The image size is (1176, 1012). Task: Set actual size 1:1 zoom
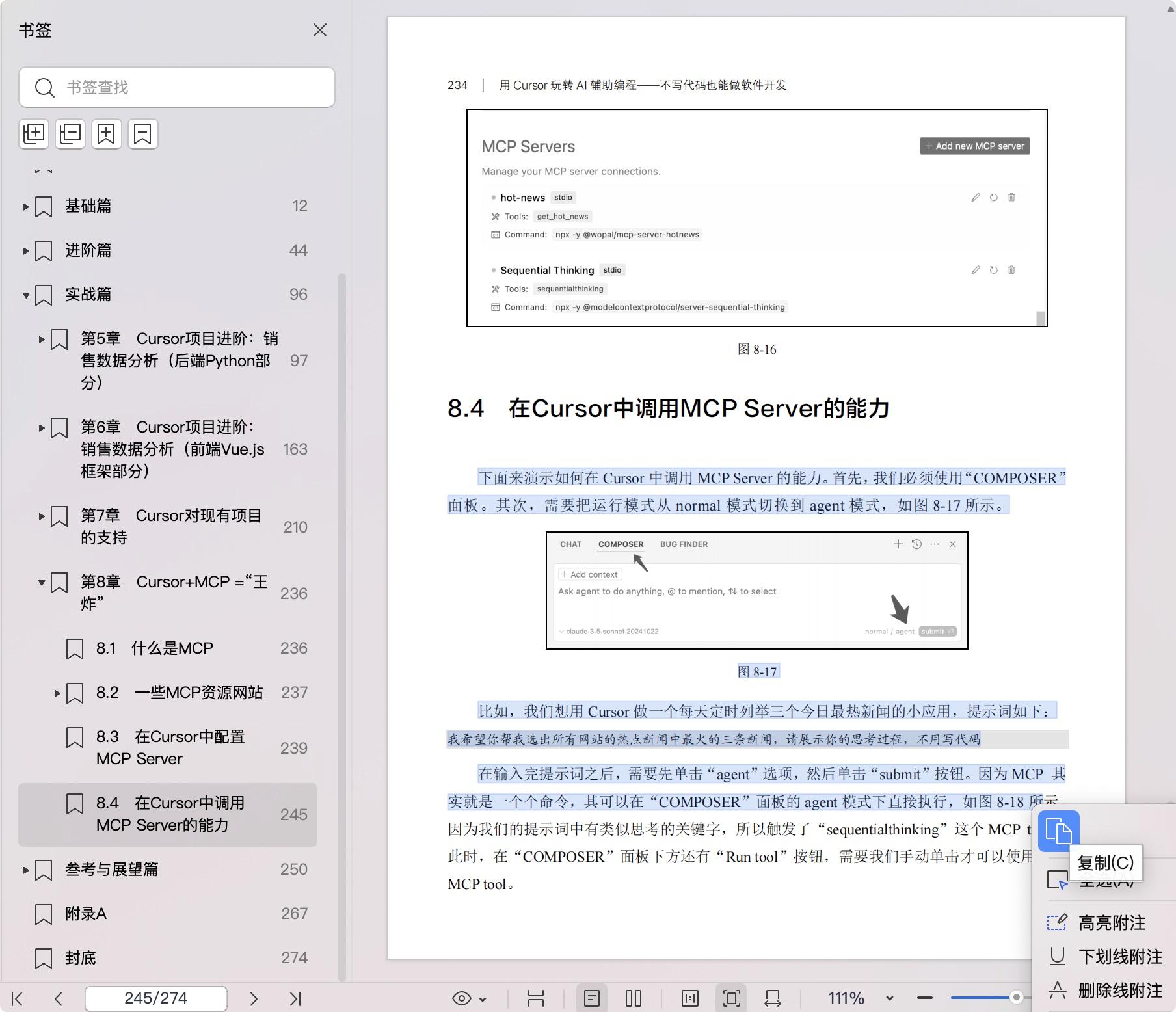pos(690,998)
